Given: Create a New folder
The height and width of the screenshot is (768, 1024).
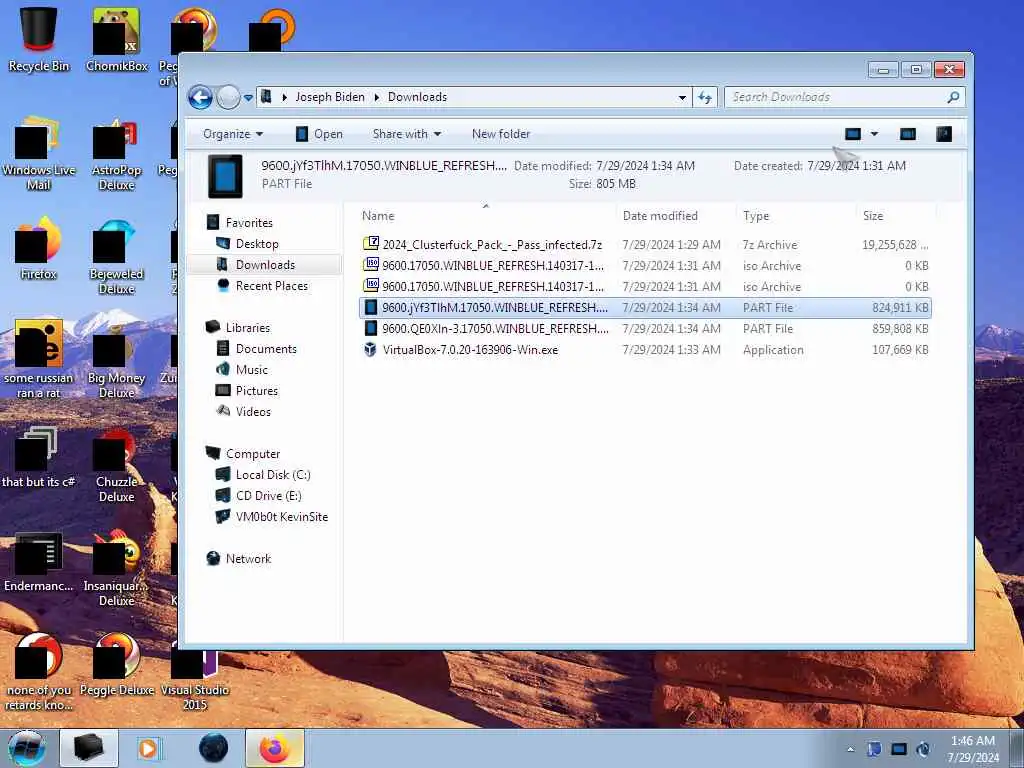Looking at the screenshot, I should click(x=501, y=134).
